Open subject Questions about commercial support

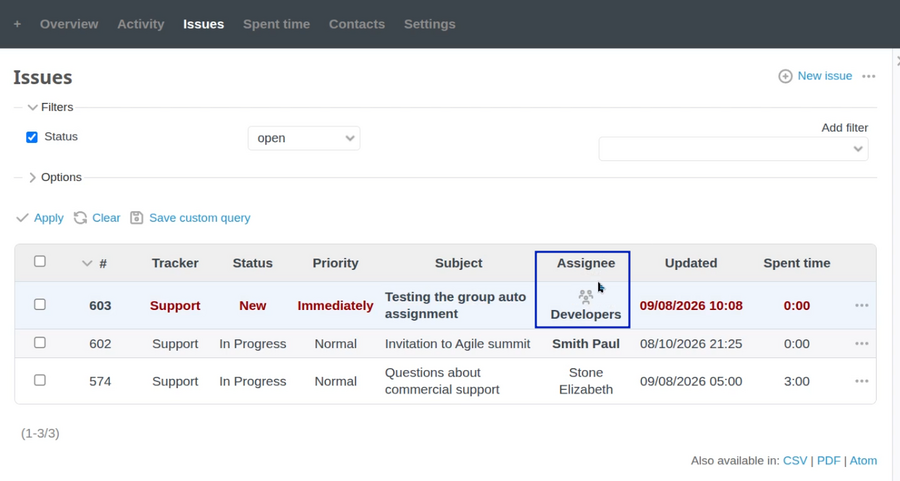[x=442, y=381]
